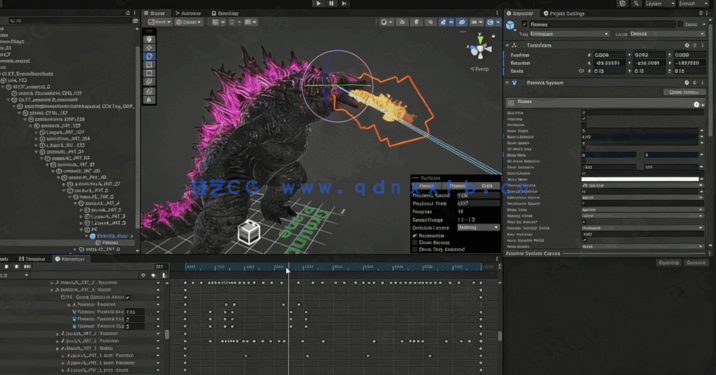Click the top bar search magnifier icon
The width and height of the screenshot is (716, 375).
[x=636, y=4]
